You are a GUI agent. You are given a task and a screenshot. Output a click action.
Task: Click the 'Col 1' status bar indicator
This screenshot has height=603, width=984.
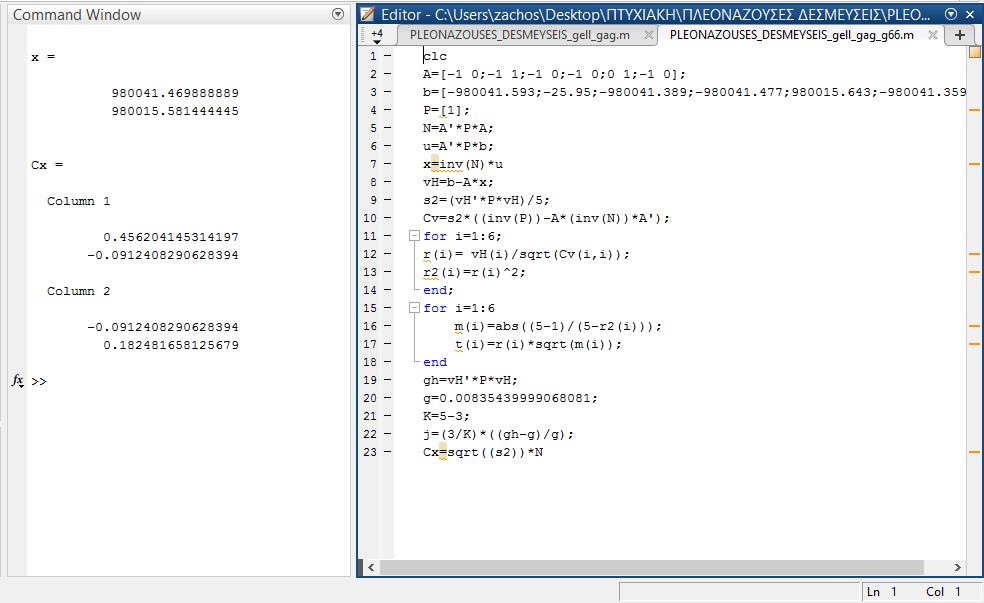click(943, 592)
